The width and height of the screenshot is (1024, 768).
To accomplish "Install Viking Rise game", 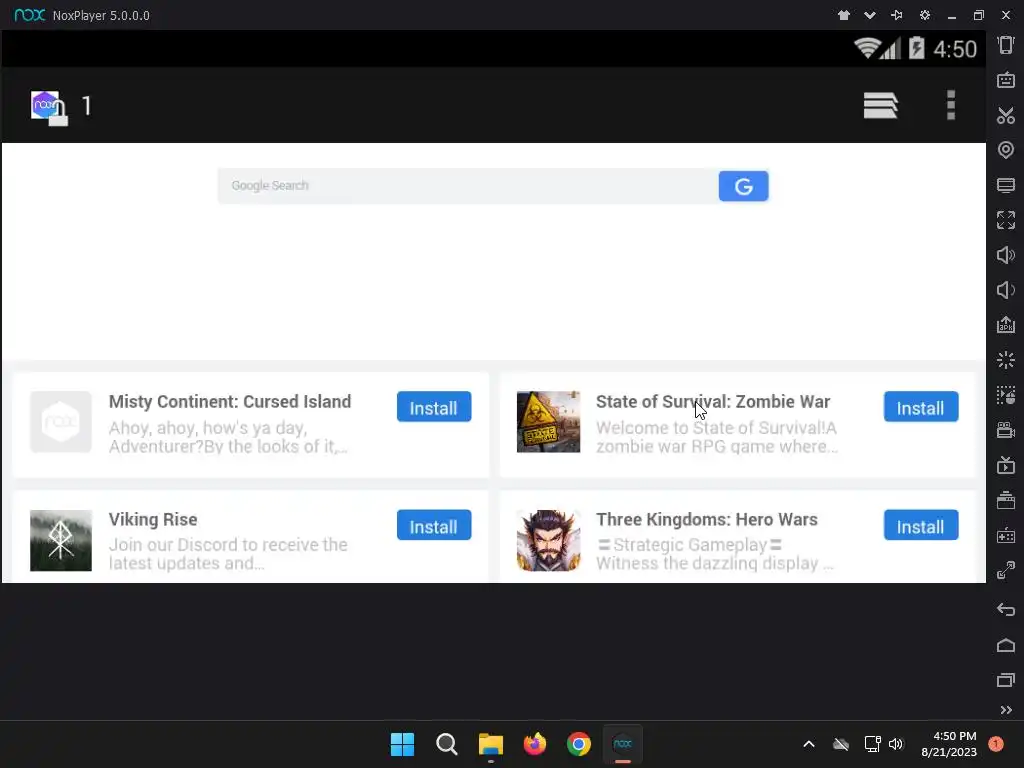I will [x=434, y=525].
